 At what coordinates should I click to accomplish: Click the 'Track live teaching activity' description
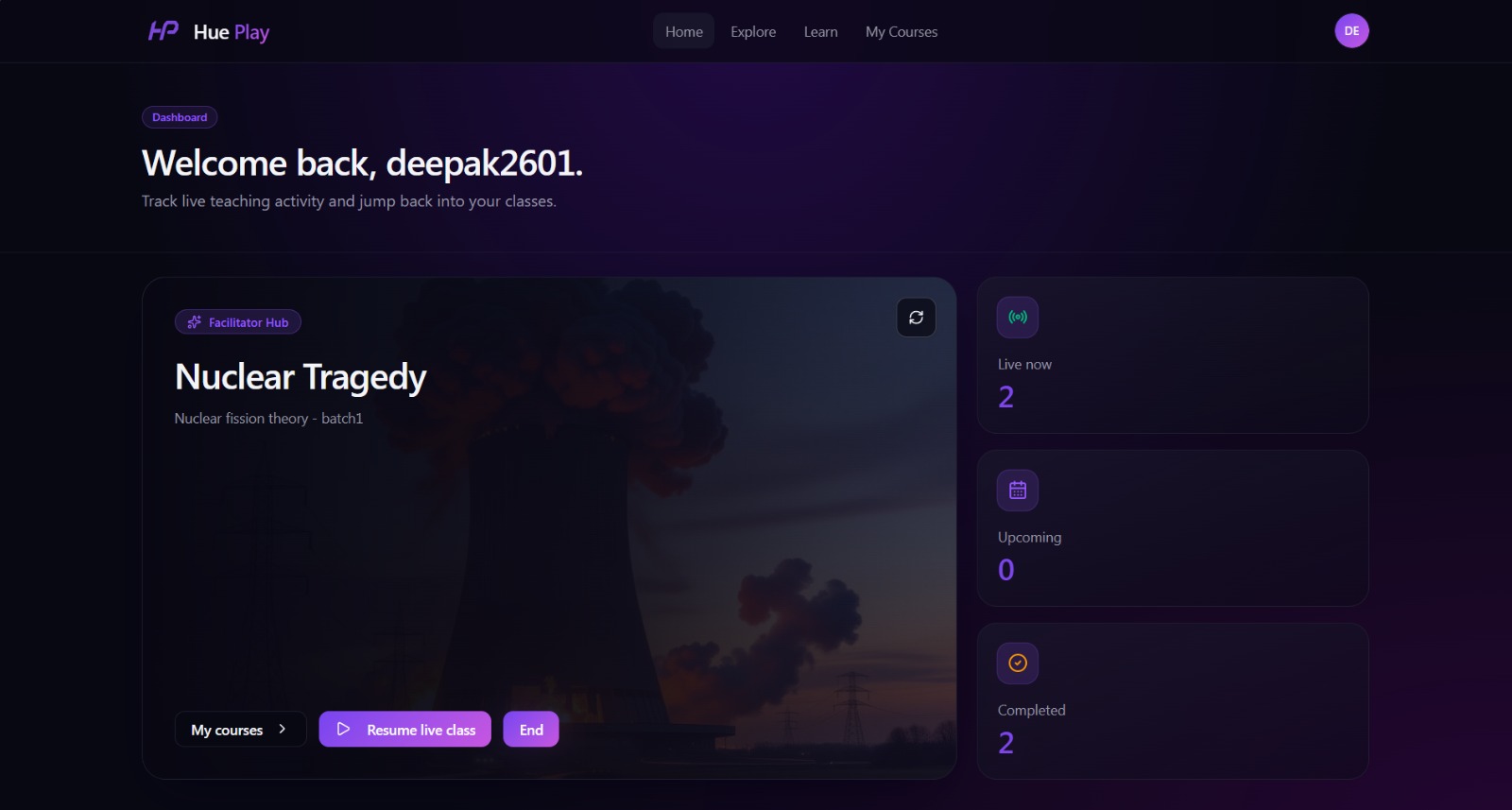[349, 201]
